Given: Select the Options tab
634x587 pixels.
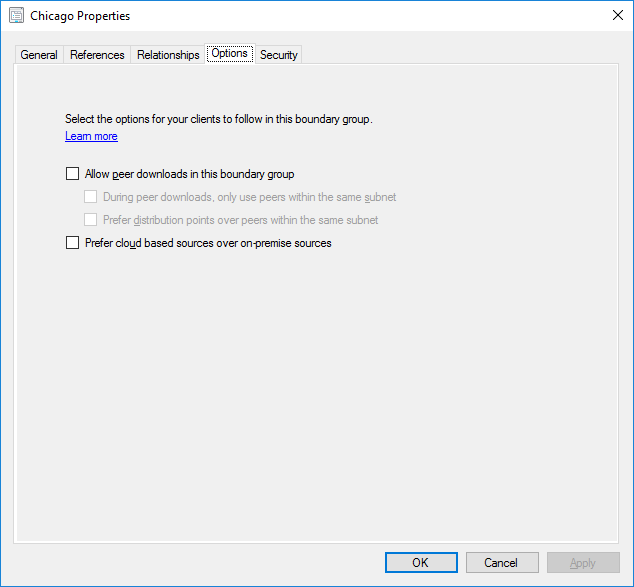Looking at the screenshot, I should pyautogui.click(x=230, y=53).
